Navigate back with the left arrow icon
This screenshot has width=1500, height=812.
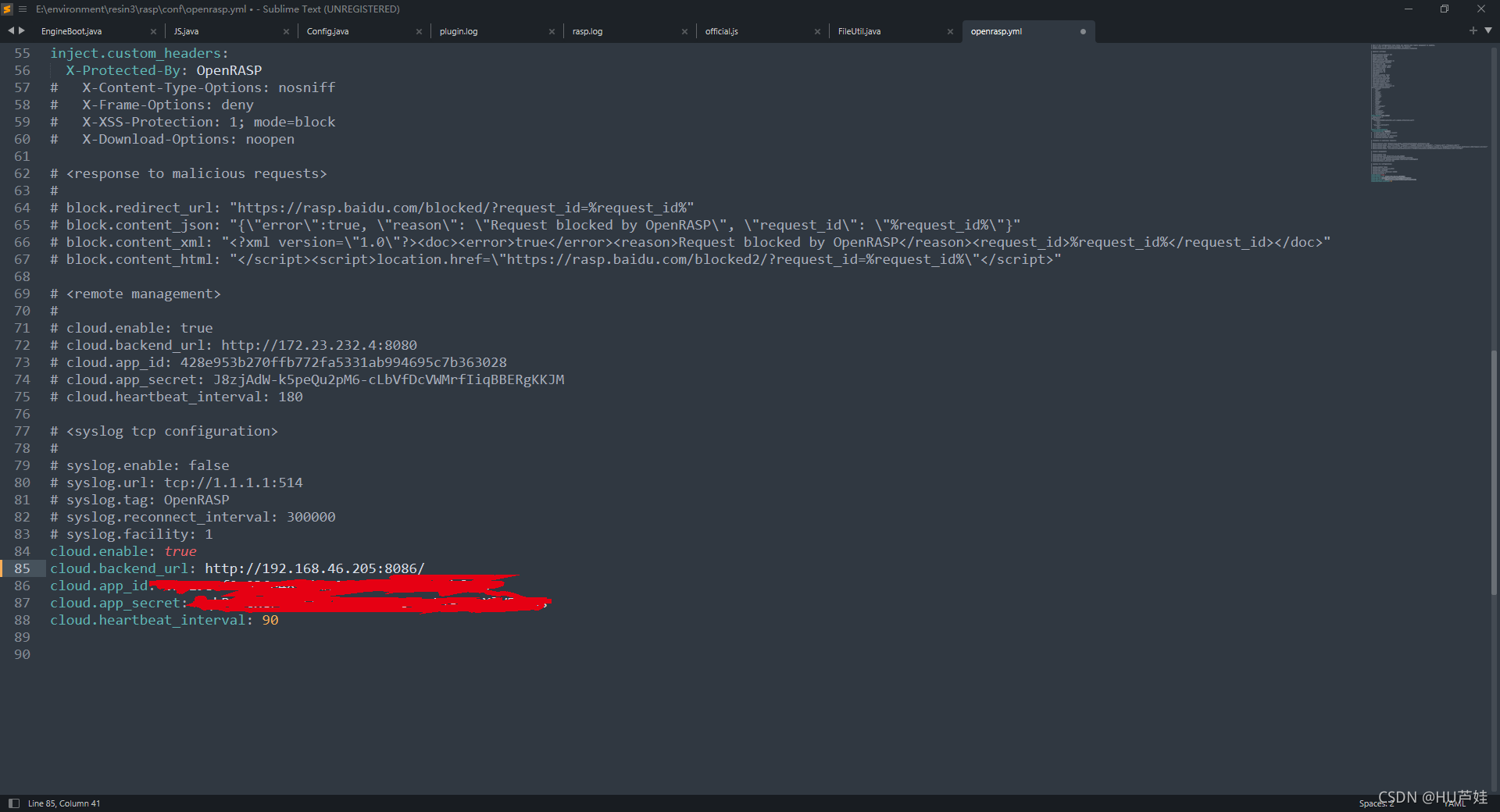(10, 30)
